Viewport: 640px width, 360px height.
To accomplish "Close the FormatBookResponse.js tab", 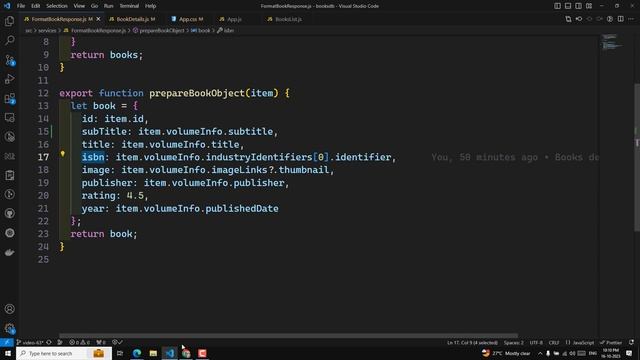I will (x=98, y=19).
